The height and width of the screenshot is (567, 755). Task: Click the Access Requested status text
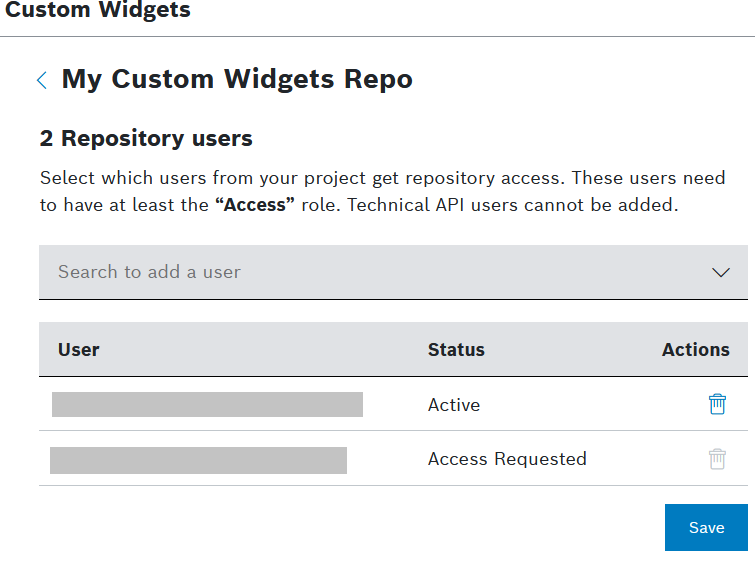(x=507, y=459)
